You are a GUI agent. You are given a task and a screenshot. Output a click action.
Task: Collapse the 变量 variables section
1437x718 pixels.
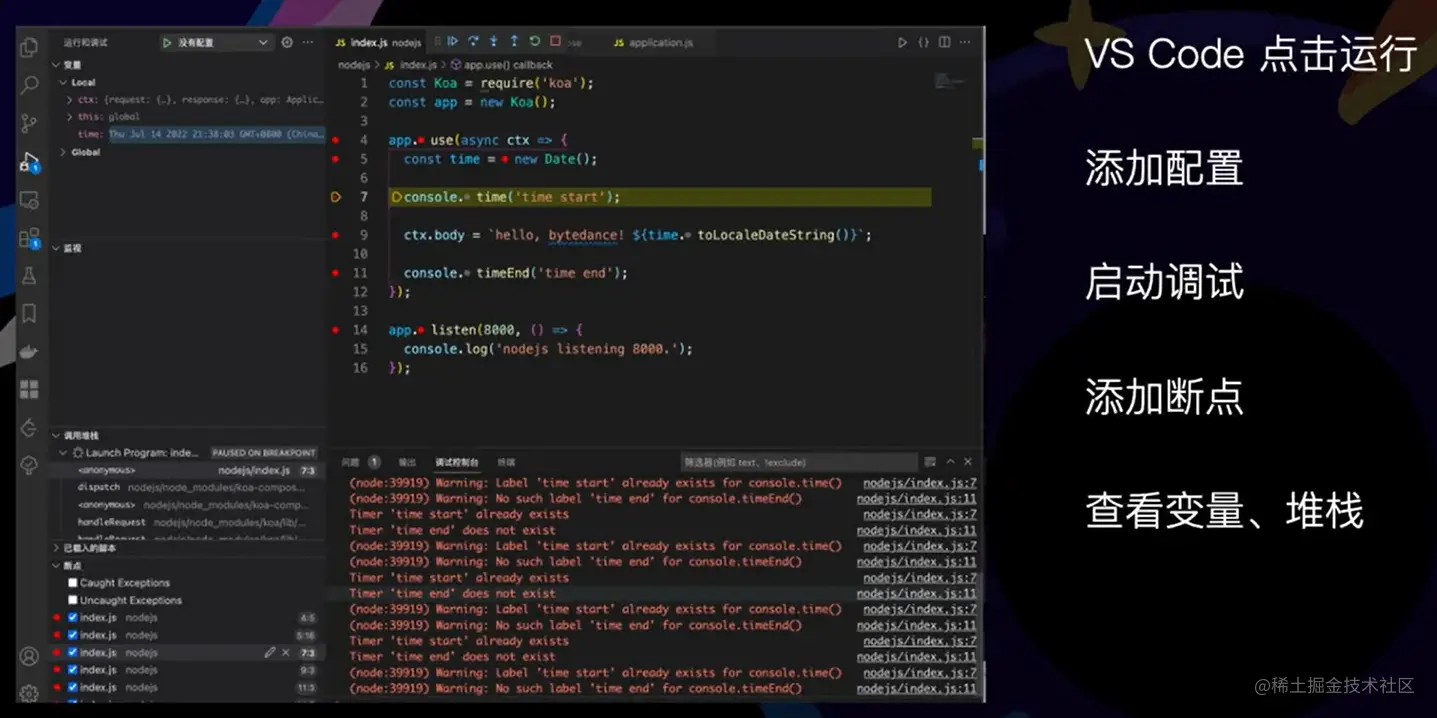[56, 65]
